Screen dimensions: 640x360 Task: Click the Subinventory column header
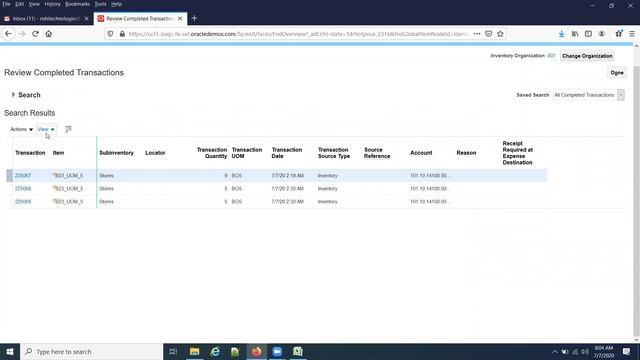tap(116, 153)
